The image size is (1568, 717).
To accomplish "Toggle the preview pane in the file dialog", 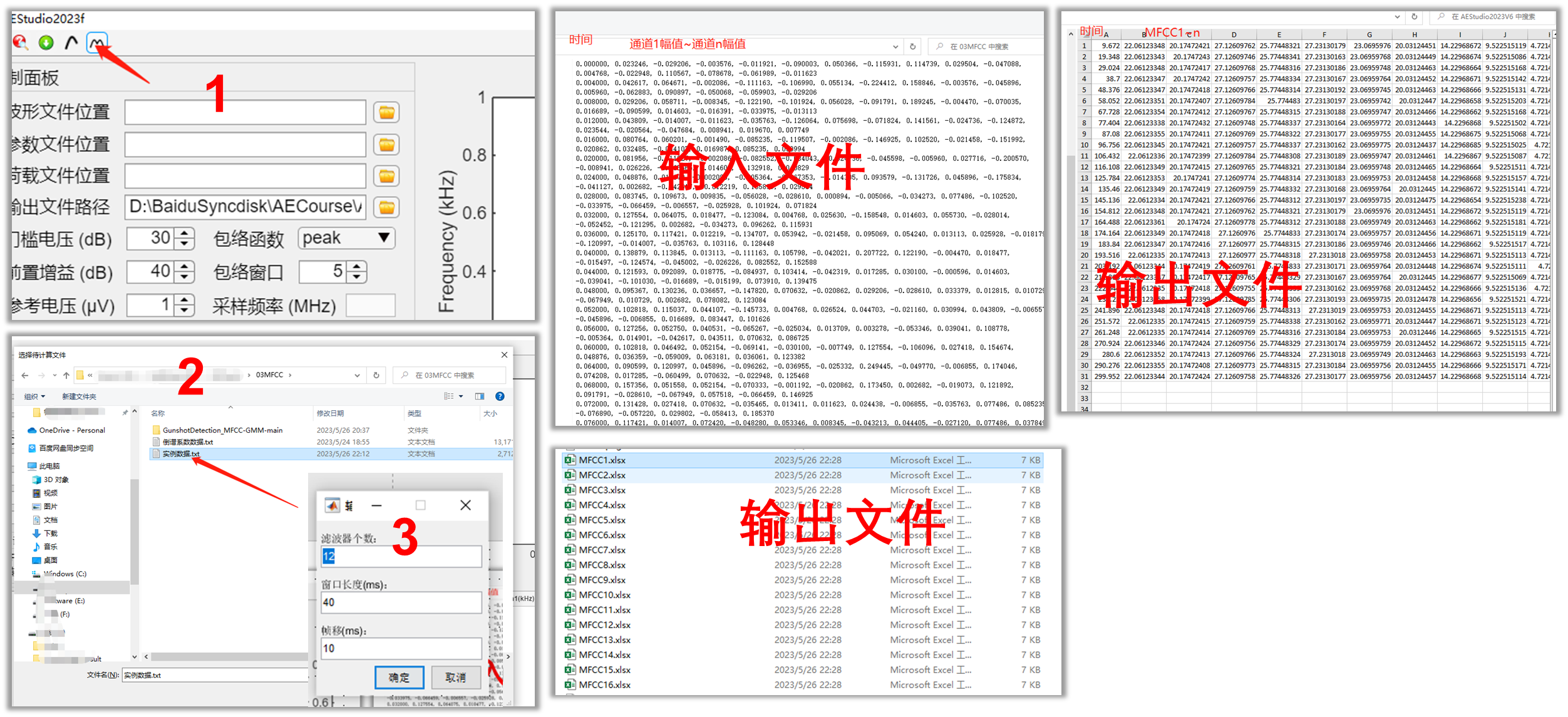I will tap(478, 396).
